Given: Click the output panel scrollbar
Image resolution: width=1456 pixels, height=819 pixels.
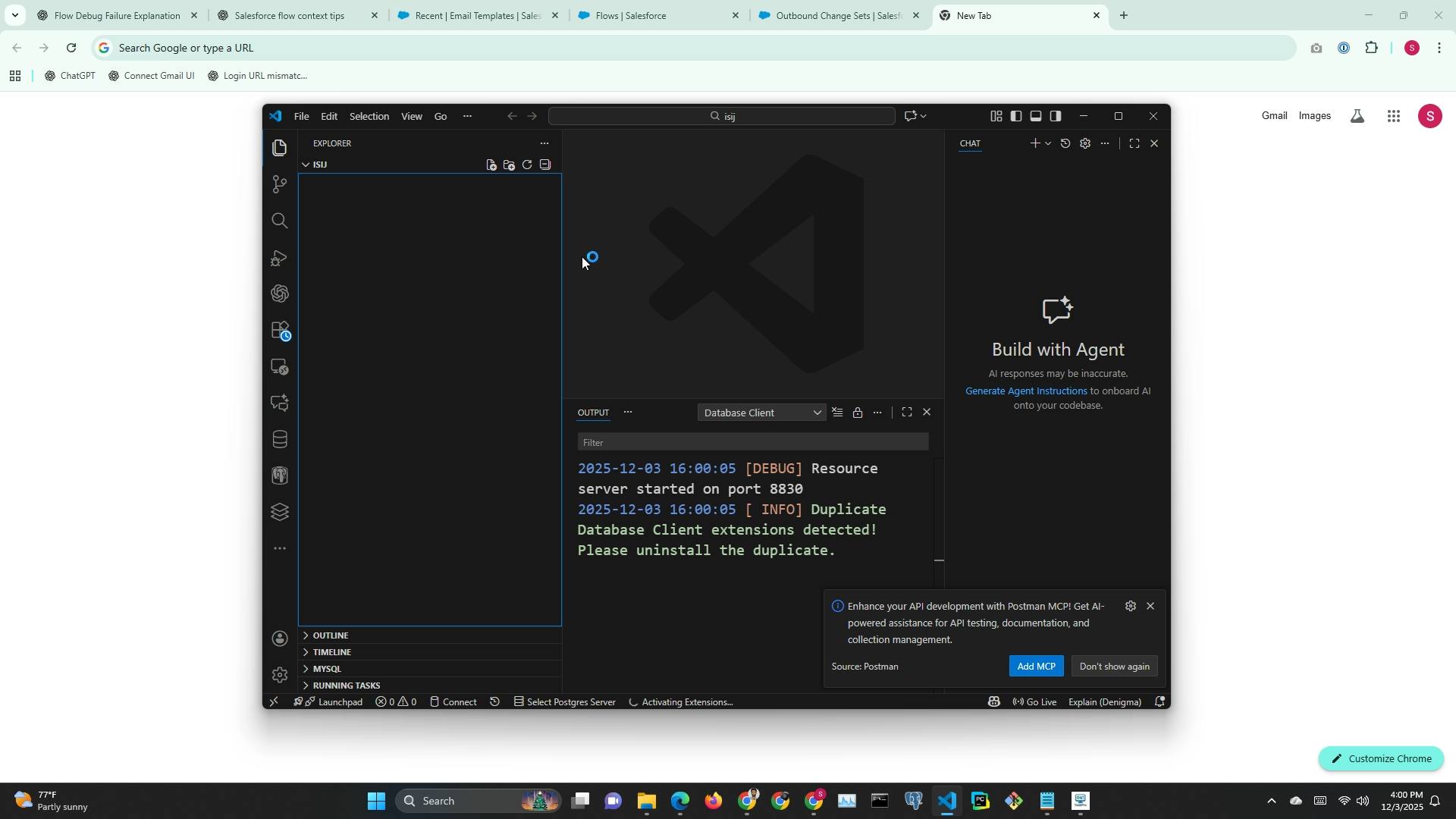Looking at the screenshot, I should 939,523.
